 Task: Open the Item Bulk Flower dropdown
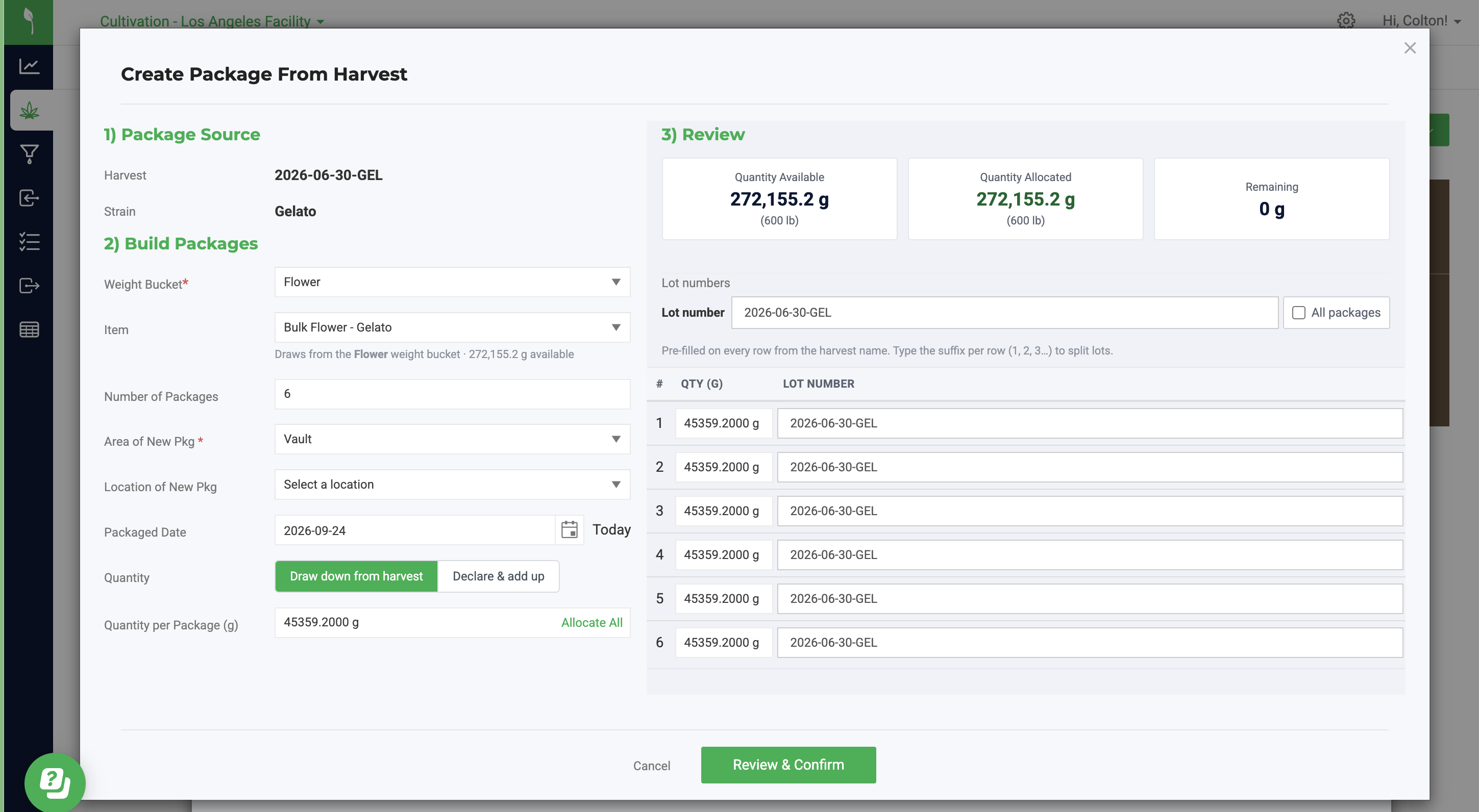click(452, 327)
